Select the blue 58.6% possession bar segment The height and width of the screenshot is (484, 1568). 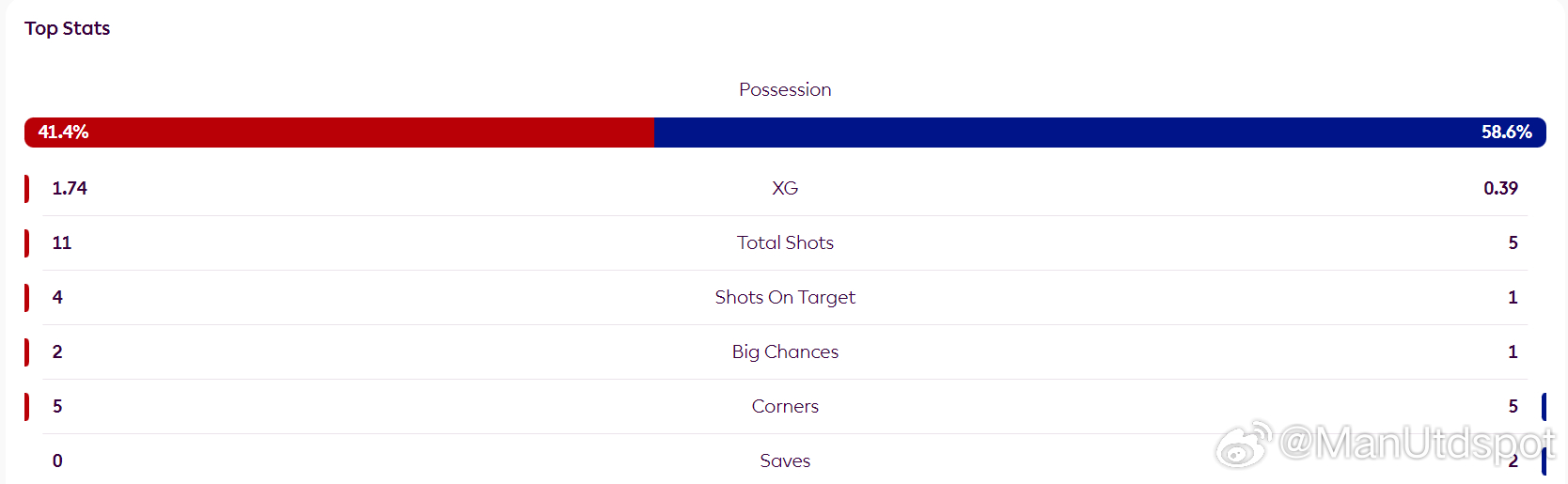click(1100, 133)
